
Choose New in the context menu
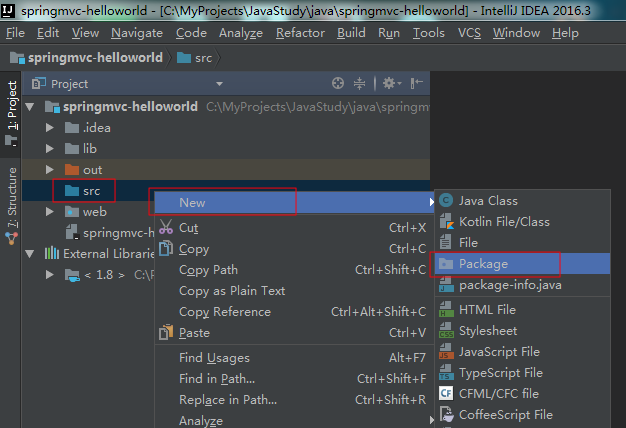[295, 202]
